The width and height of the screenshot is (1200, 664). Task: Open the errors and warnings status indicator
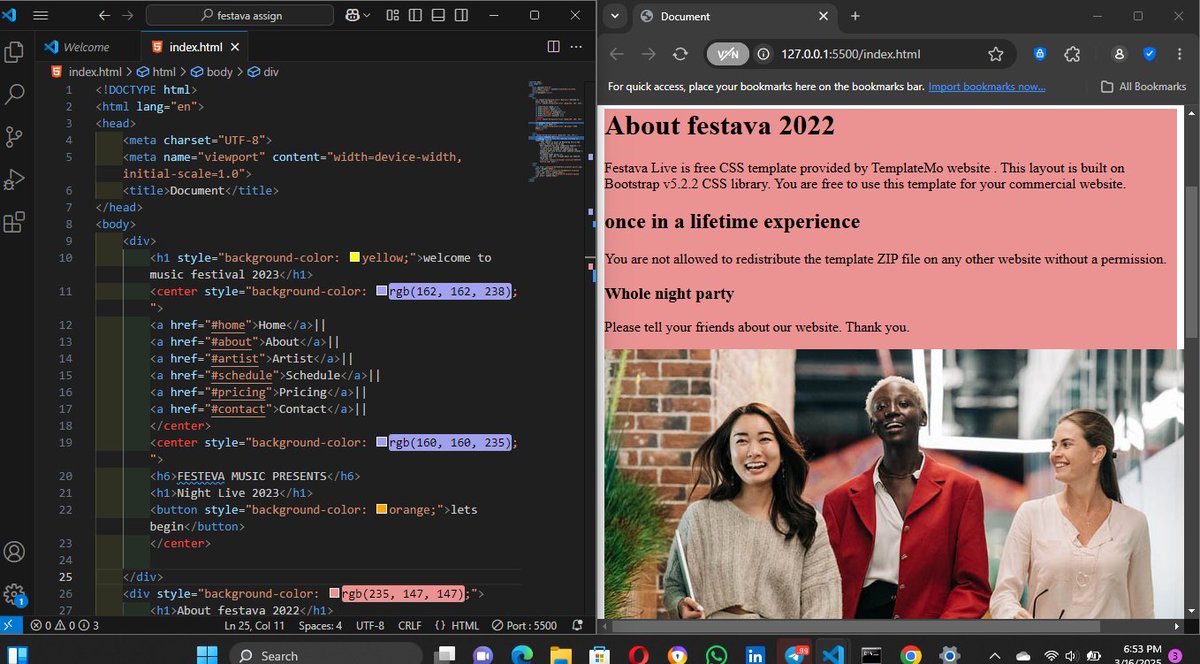pos(64,625)
